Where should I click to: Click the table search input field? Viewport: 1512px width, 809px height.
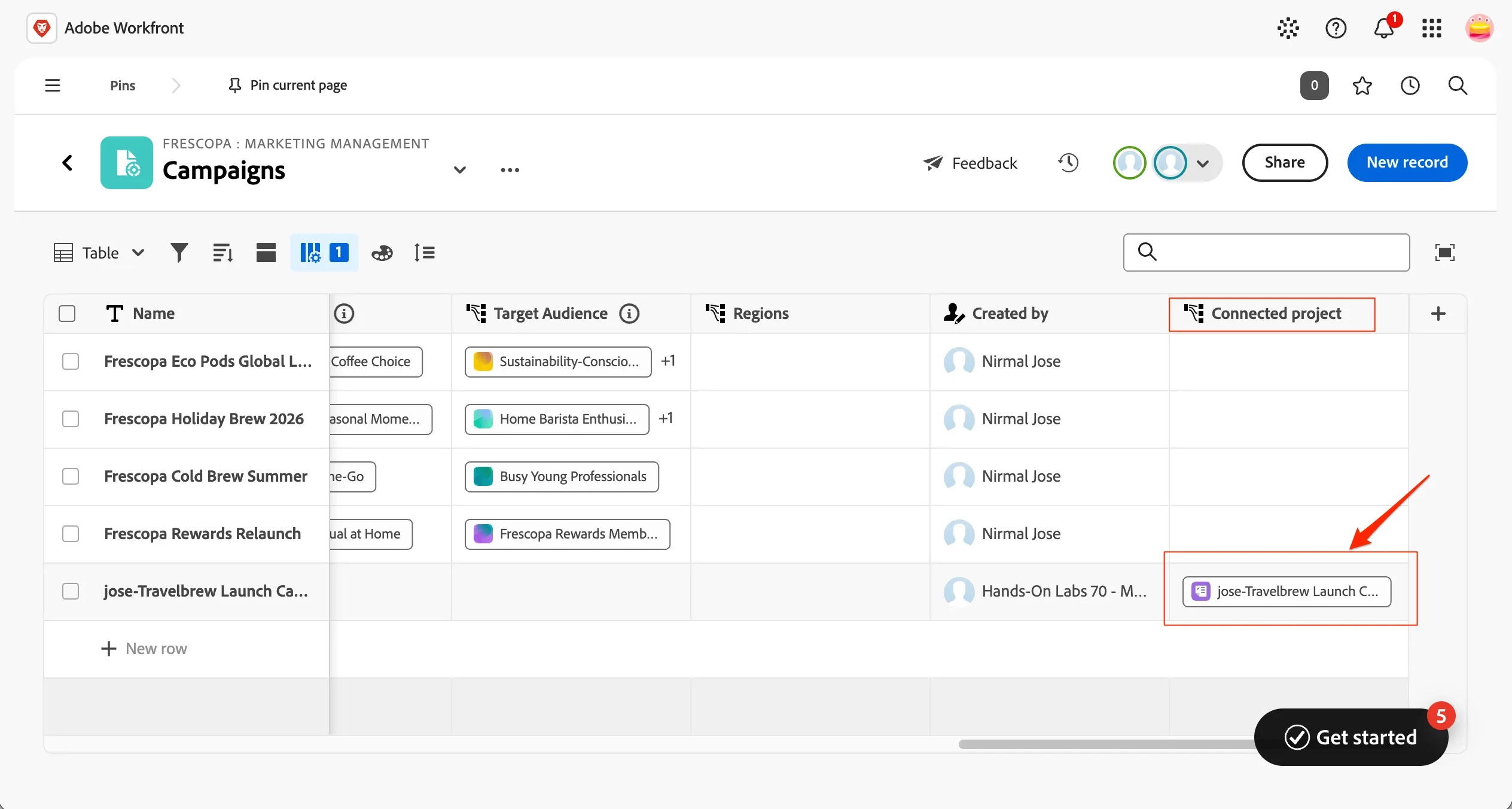coord(1266,253)
